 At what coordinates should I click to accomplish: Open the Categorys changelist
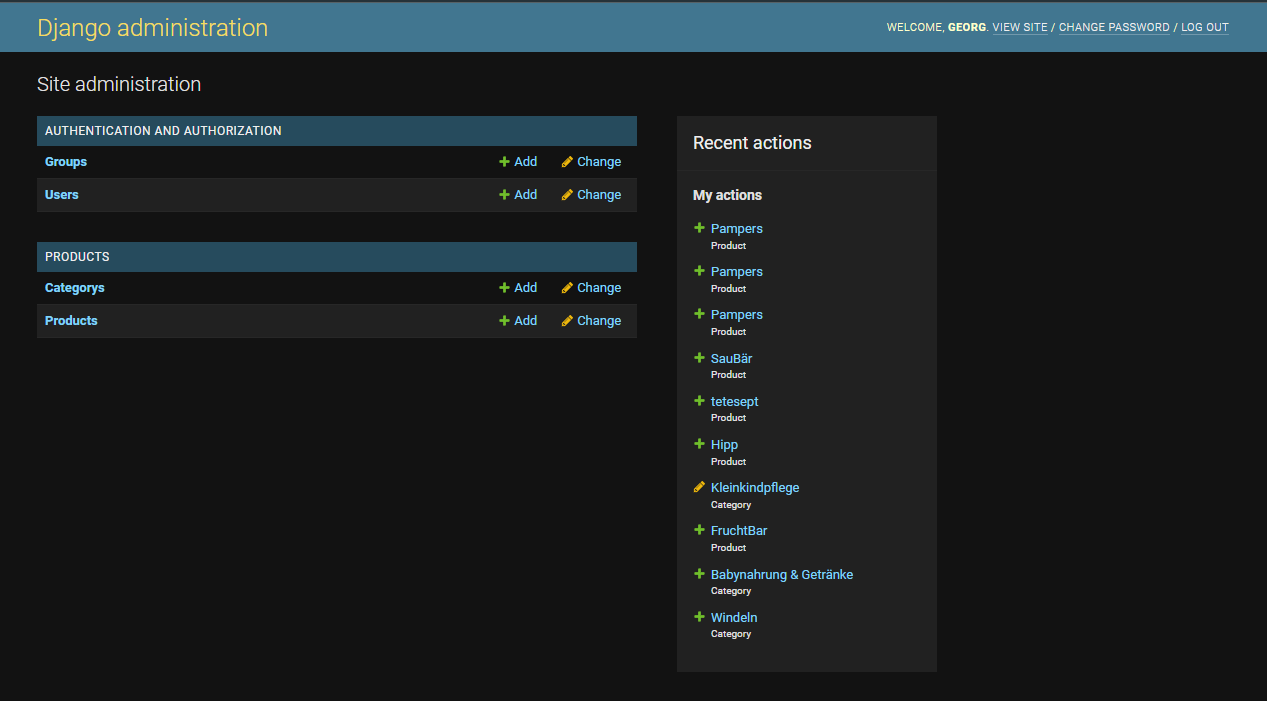click(74, 287)
